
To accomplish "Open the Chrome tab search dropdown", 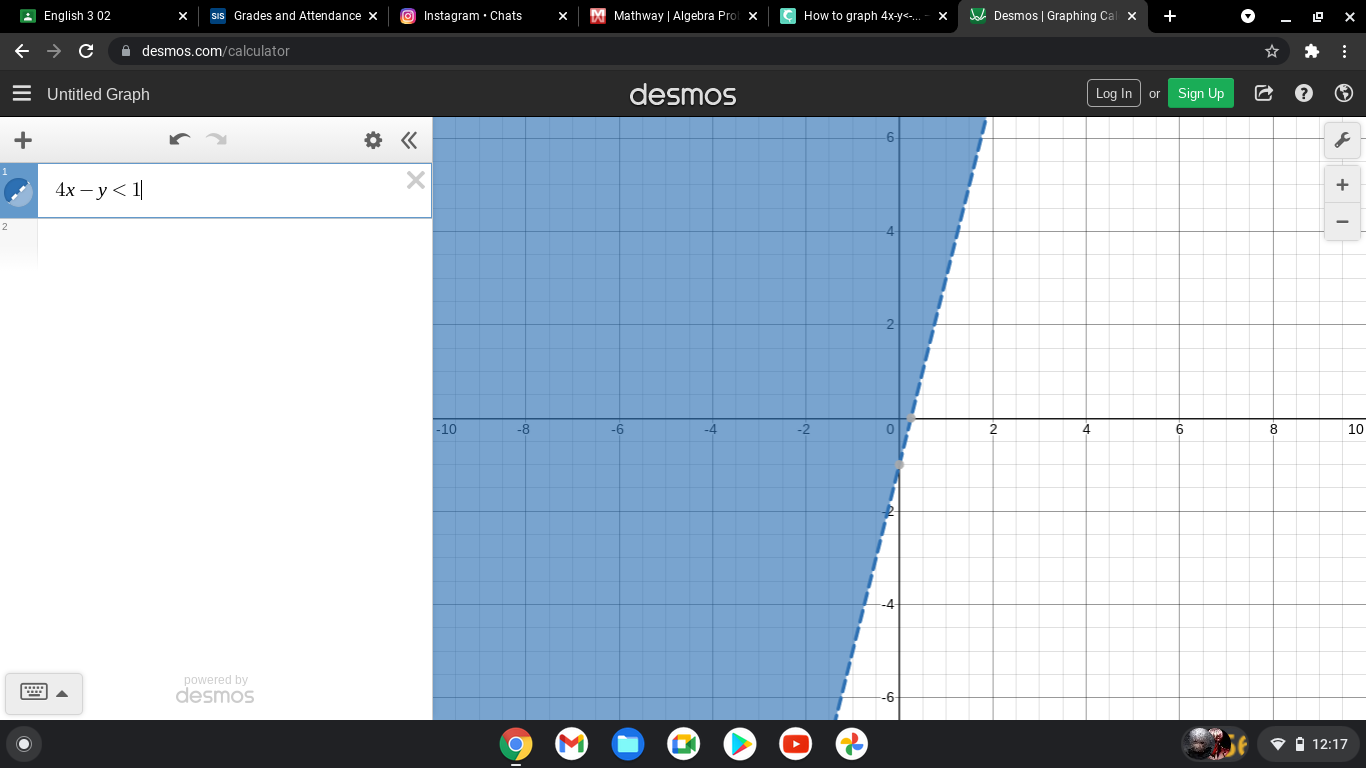I will click(1248, 16).
